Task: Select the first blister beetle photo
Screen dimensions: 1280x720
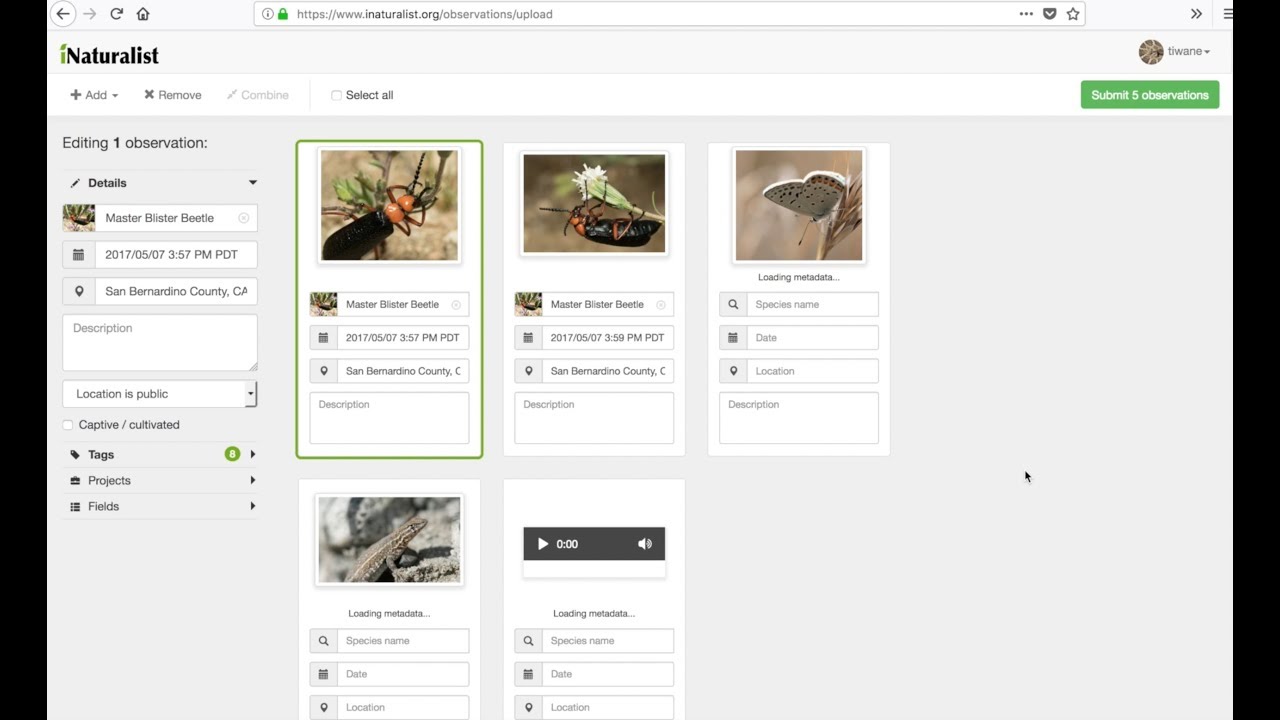Action: [390, 205]
